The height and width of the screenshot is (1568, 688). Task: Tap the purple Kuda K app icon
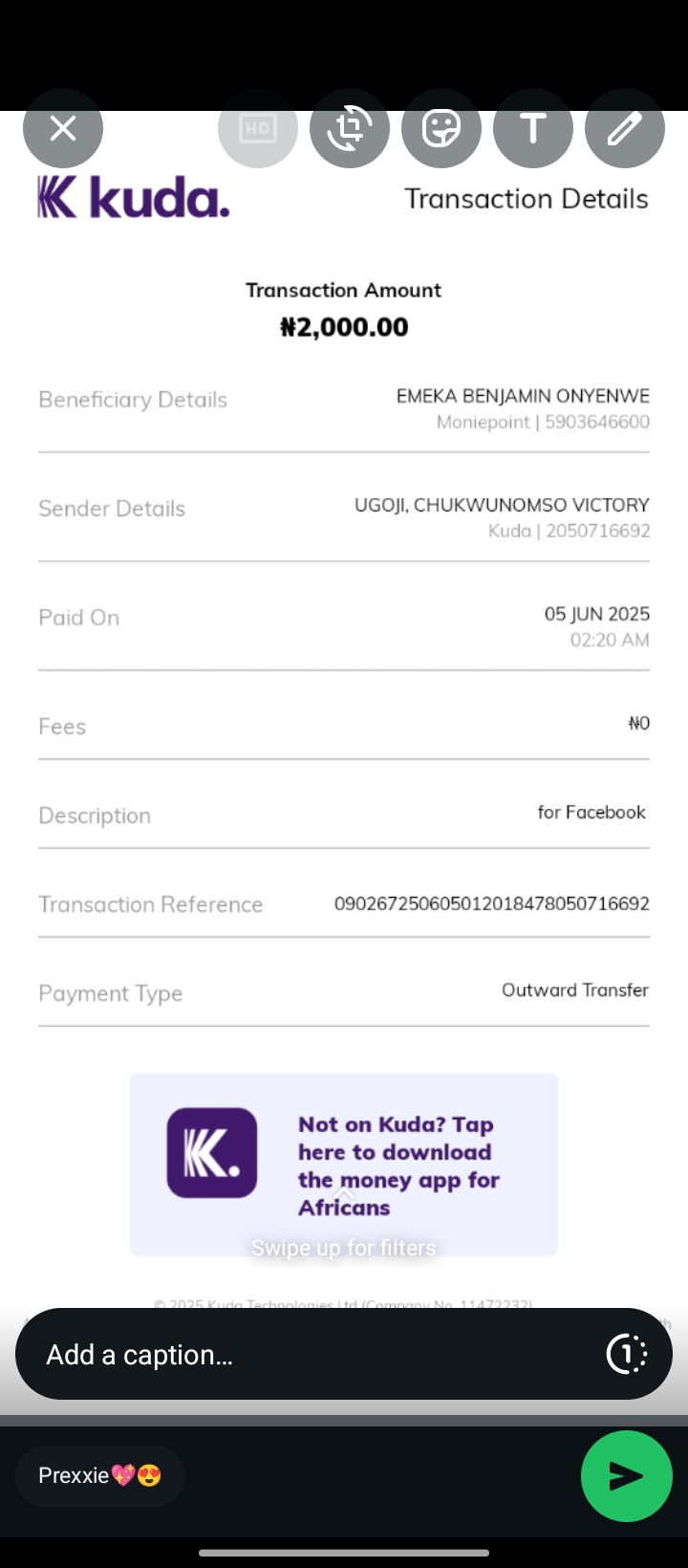click(x=212, y=1153)
